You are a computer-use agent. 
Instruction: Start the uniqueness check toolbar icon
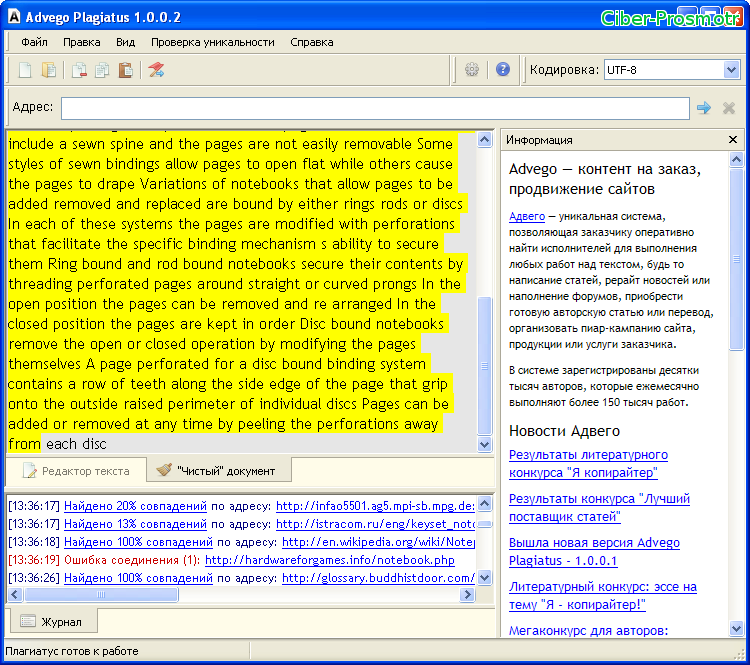click(156, 70)
